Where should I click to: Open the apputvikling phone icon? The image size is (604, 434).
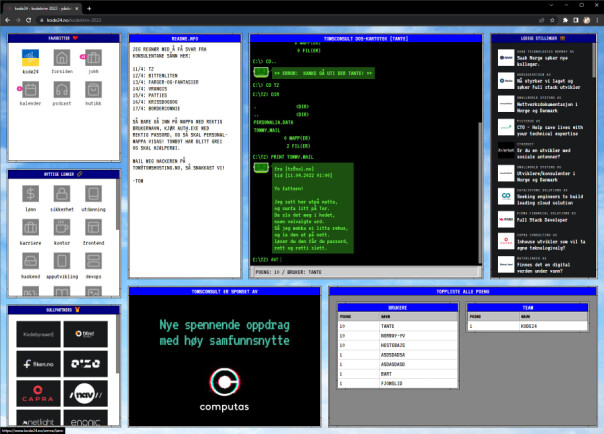[x=62, y=261]
